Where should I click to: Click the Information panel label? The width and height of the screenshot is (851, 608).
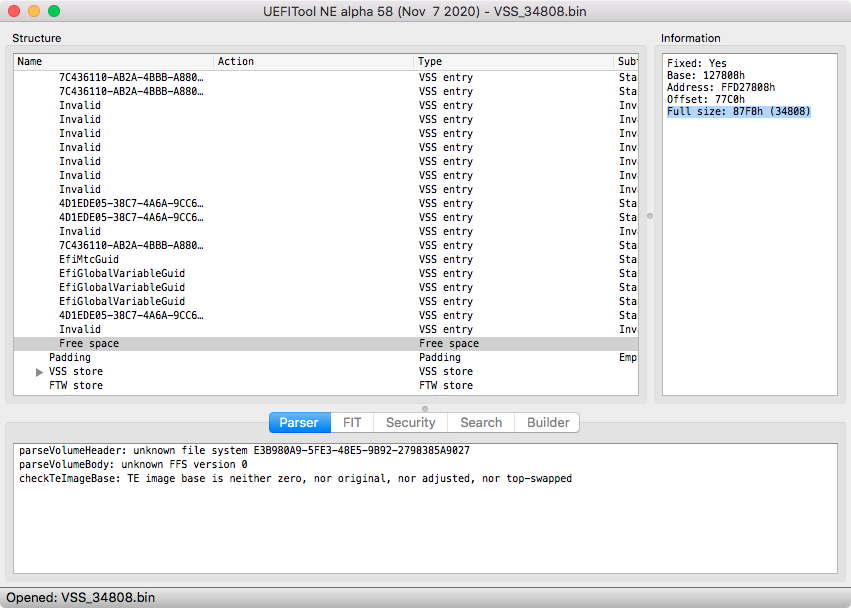click(690, 38)
